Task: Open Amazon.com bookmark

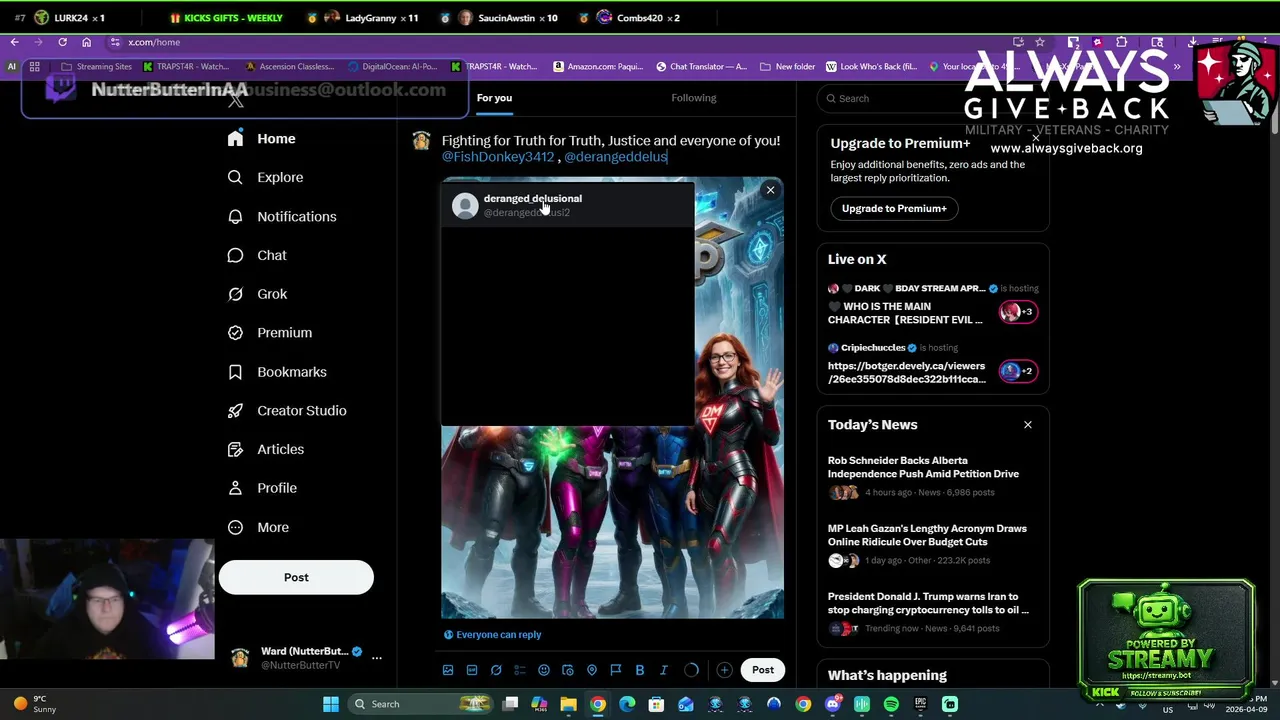Action: pyautogui.click(x=598, y=67)
